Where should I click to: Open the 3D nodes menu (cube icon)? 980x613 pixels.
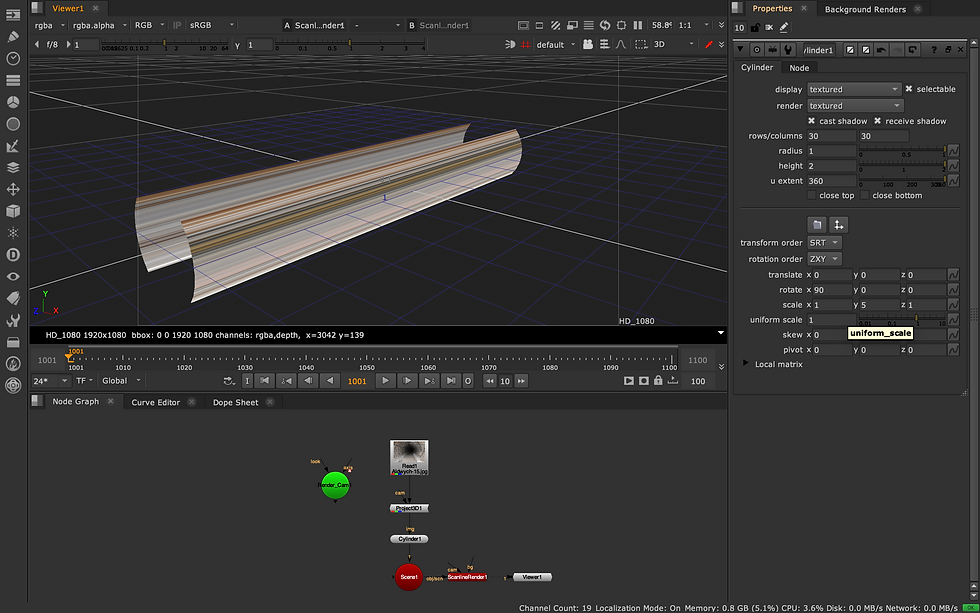click(x=12, y=211)
